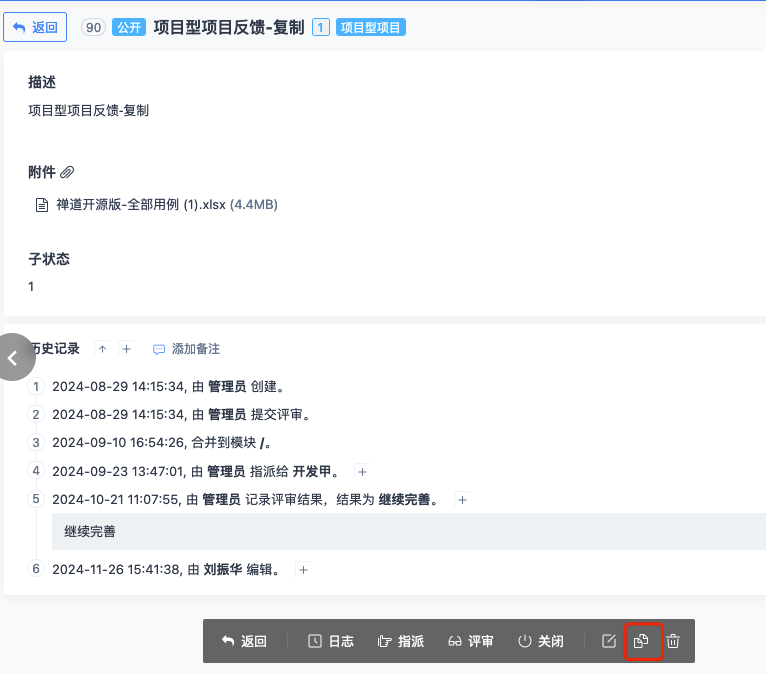Screen dimensions: 766x674
Task: Click the title 项目型项目反馈-复制
Action: (229, 27)
